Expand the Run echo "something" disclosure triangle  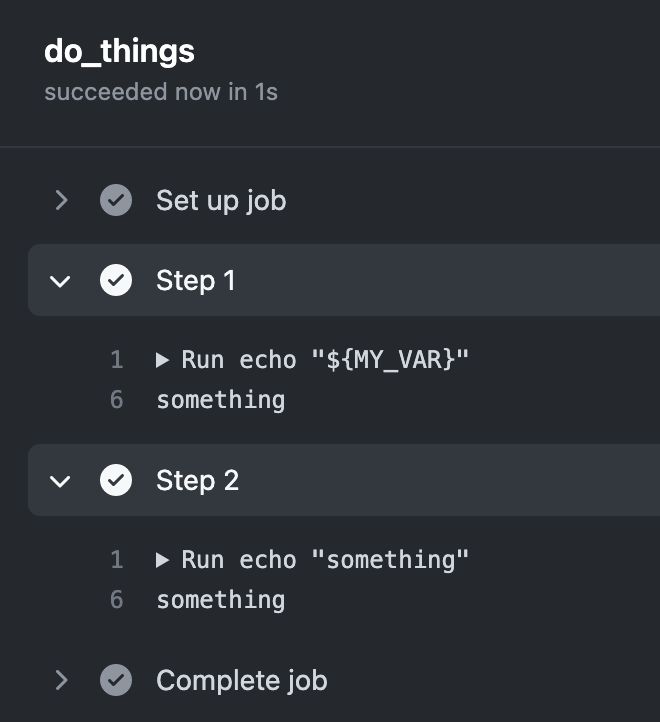pyautogui.click(x=163, y=560)
